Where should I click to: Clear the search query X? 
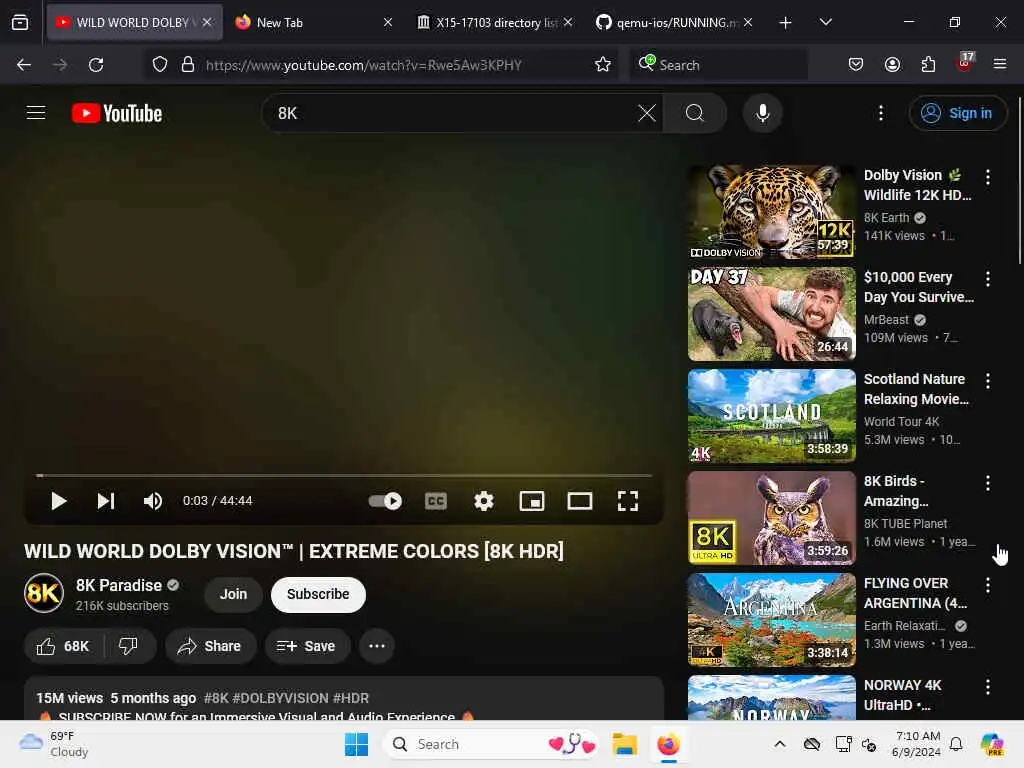coord(647,113)
